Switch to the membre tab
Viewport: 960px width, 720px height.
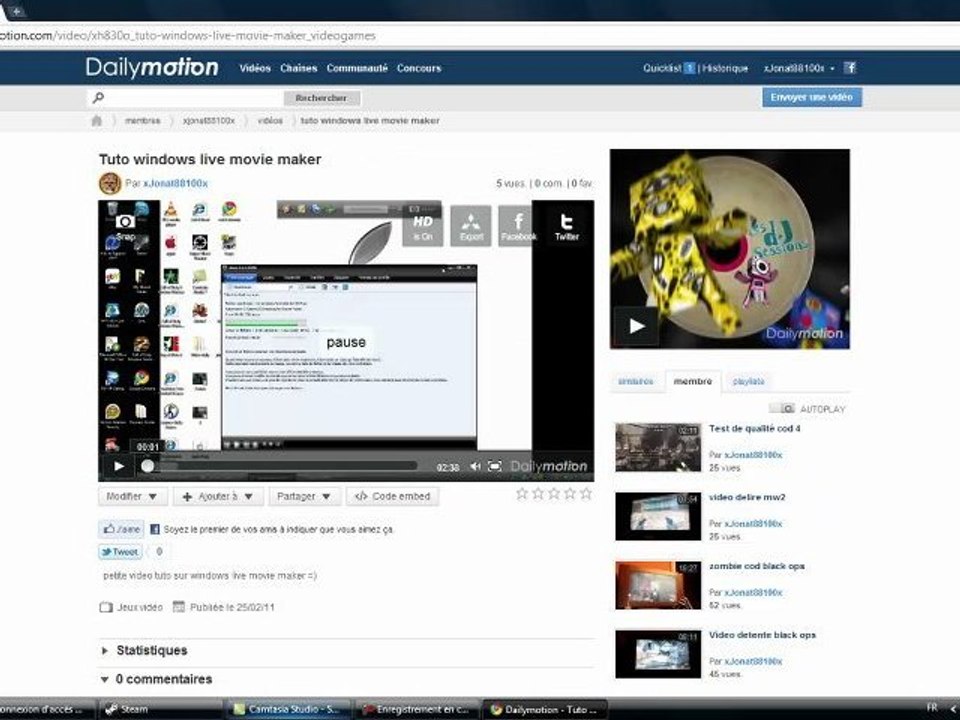click(x=692, y=381)
